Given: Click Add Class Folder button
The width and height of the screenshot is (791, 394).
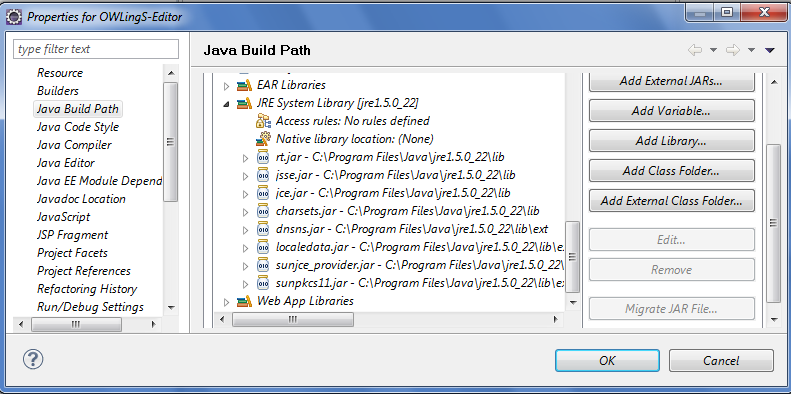Looking at the screenshot, I should [671, 171].
